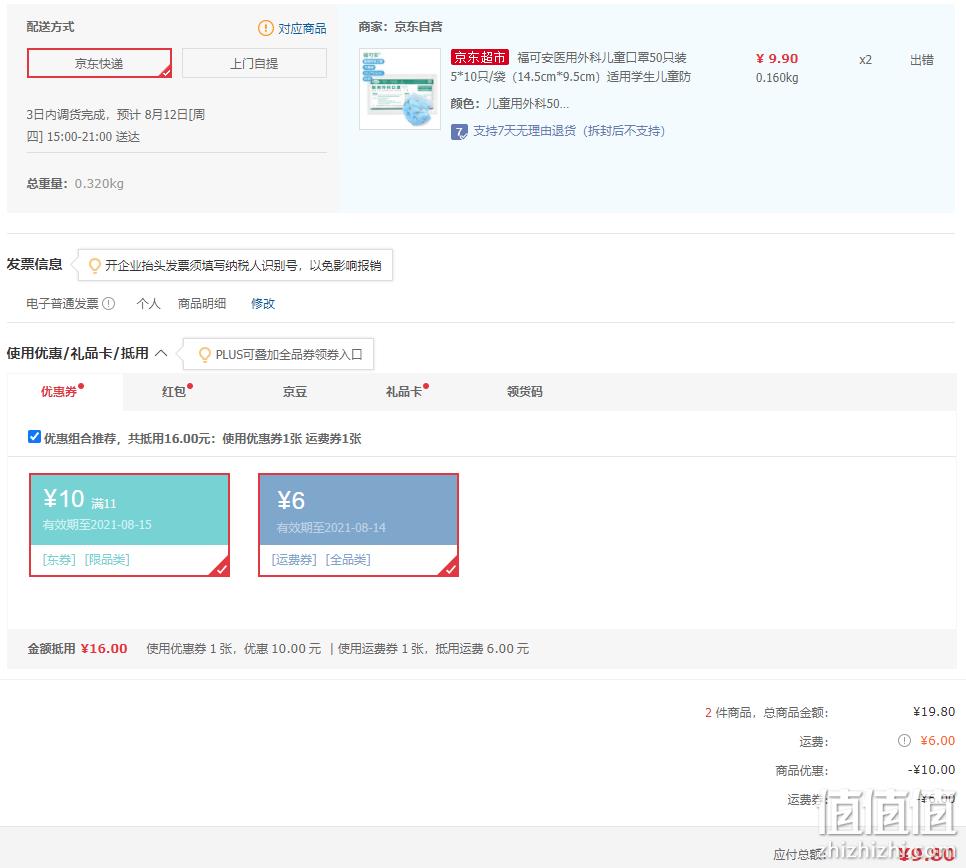Collapse the 使用优惠/礼品卡/抵用 section
The width and height of the screenshot is (966, 868).
pyautogui.click(x=161, y=353)
